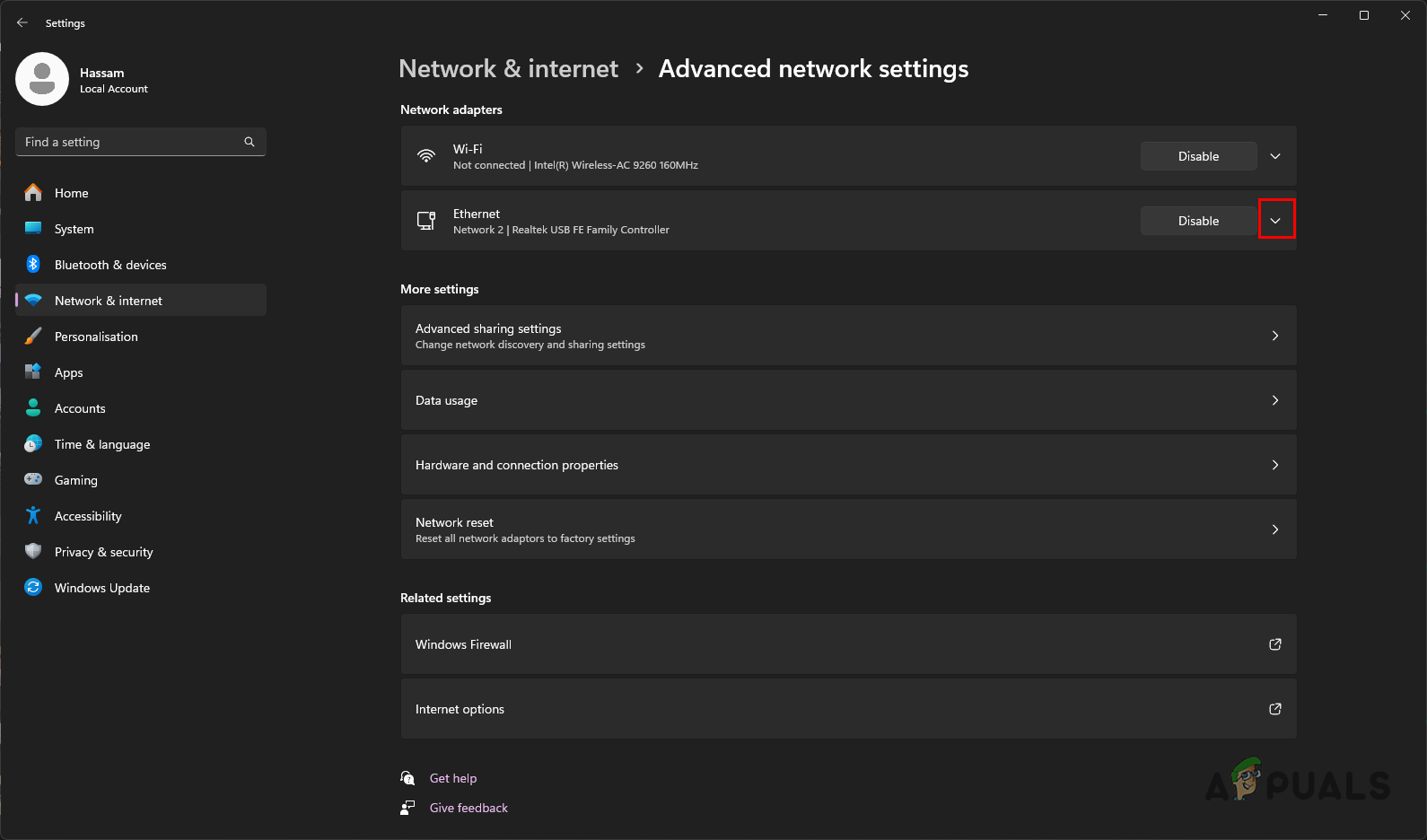The width and height of the screenshot is (1427, 840).
Task: Click the Find a setting input field
Action: (126, 142)
